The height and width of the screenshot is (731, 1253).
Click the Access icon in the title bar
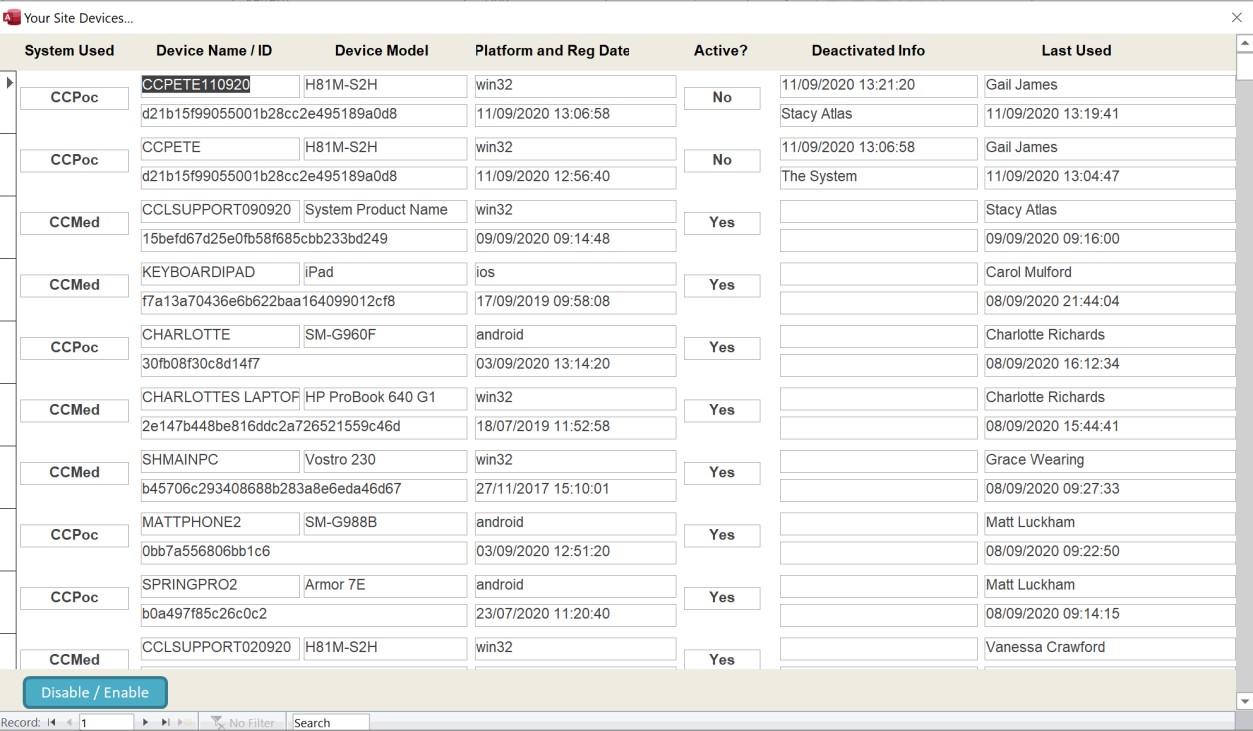point(12,17)
